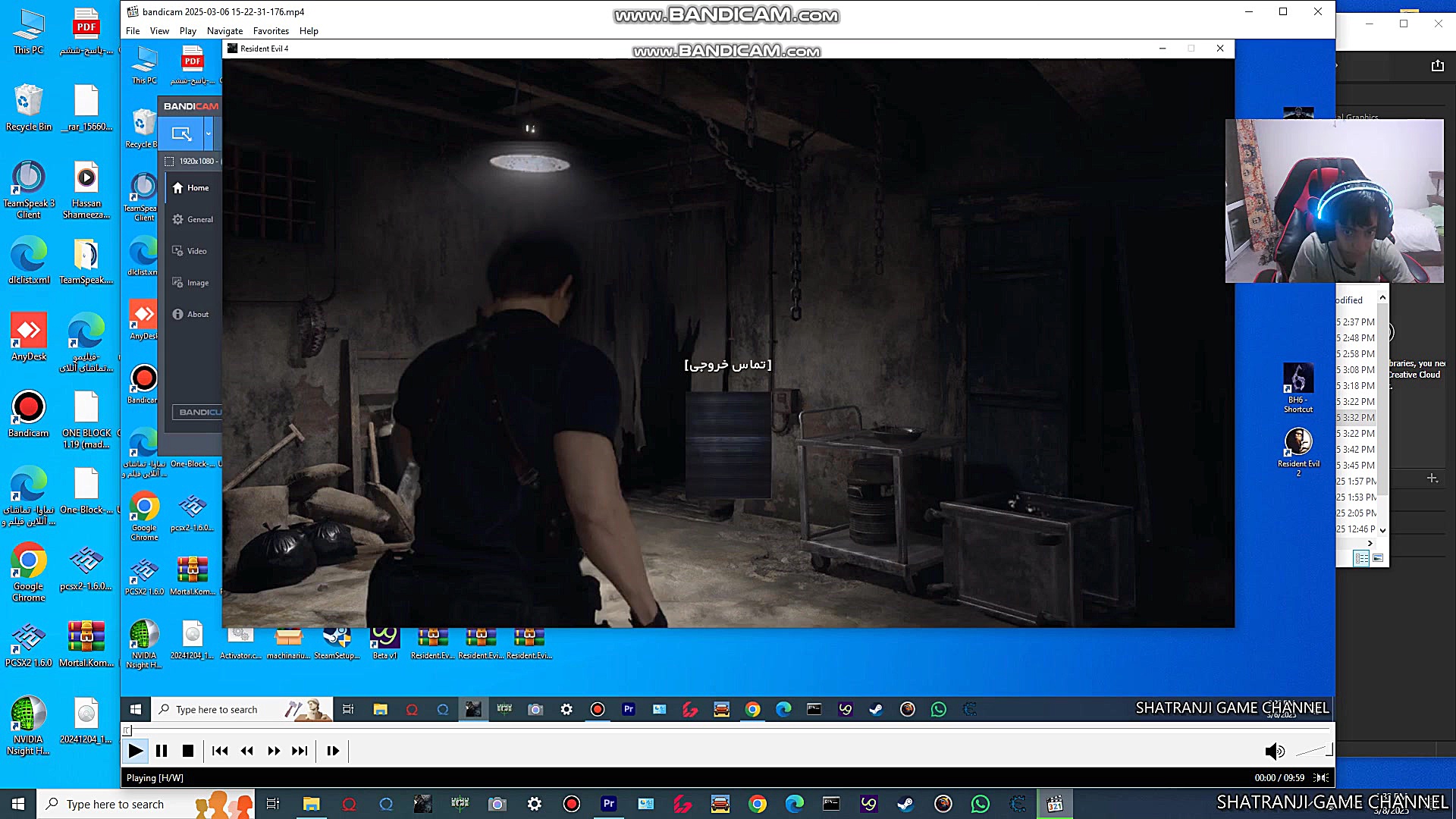Open Microsoft Edge from the taskbar
Image resolution: width=1456 pixels, height=819 pixels.
tap(794, 804)
